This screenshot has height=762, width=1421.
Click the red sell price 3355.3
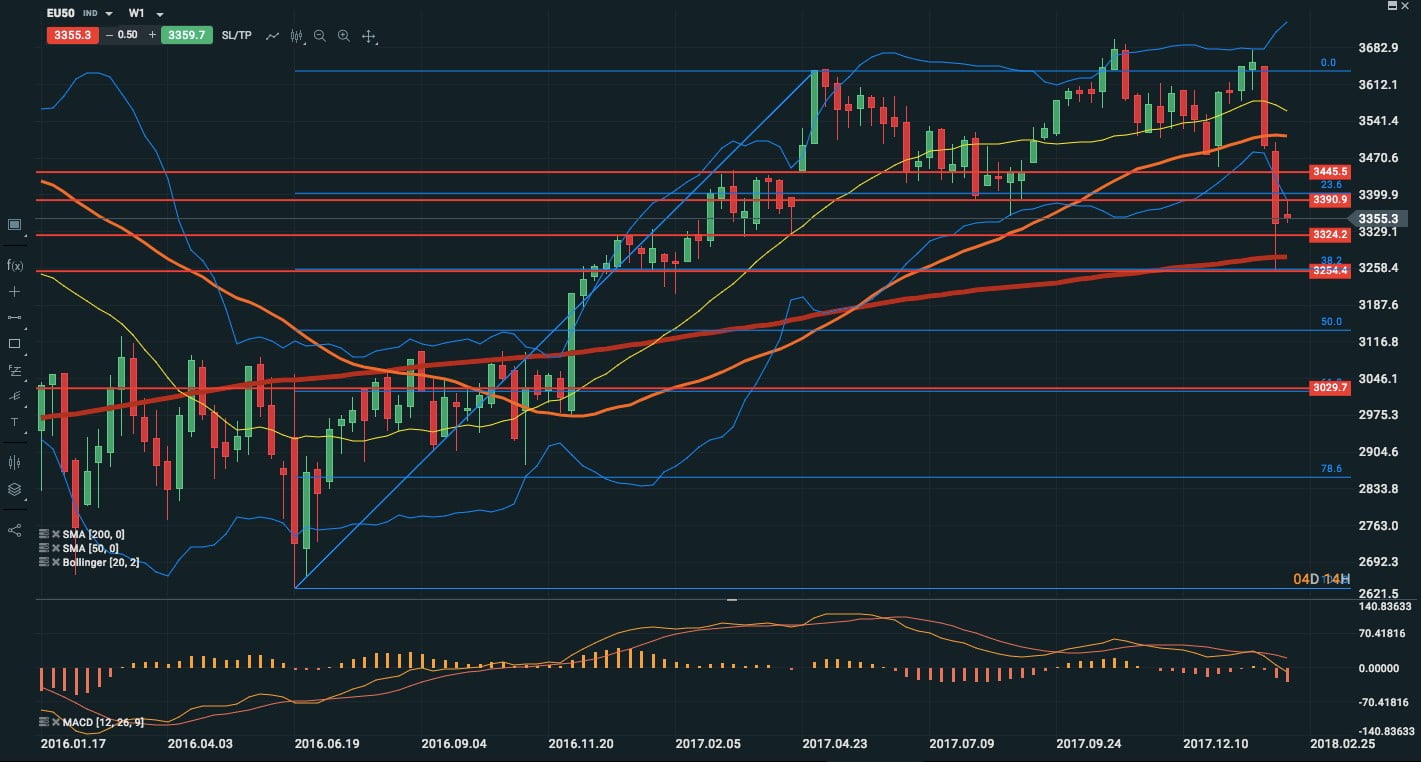tap(71, 35)
